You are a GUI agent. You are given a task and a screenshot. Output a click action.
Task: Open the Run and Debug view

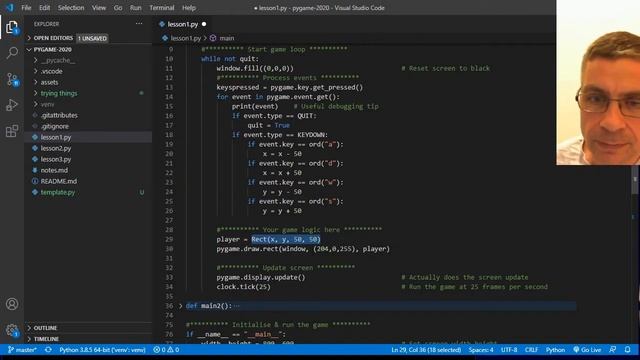(x=12, y=105)
